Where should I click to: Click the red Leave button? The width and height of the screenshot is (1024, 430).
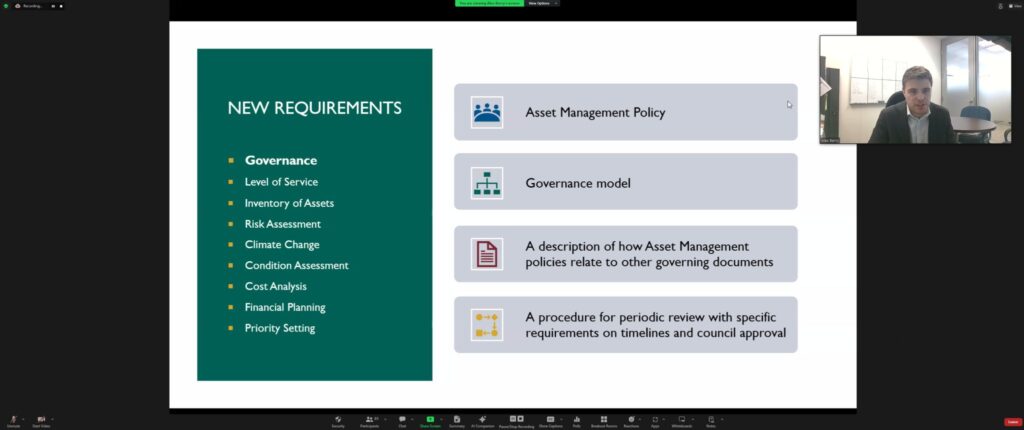pyautogui.click(x=1012, y=422)
